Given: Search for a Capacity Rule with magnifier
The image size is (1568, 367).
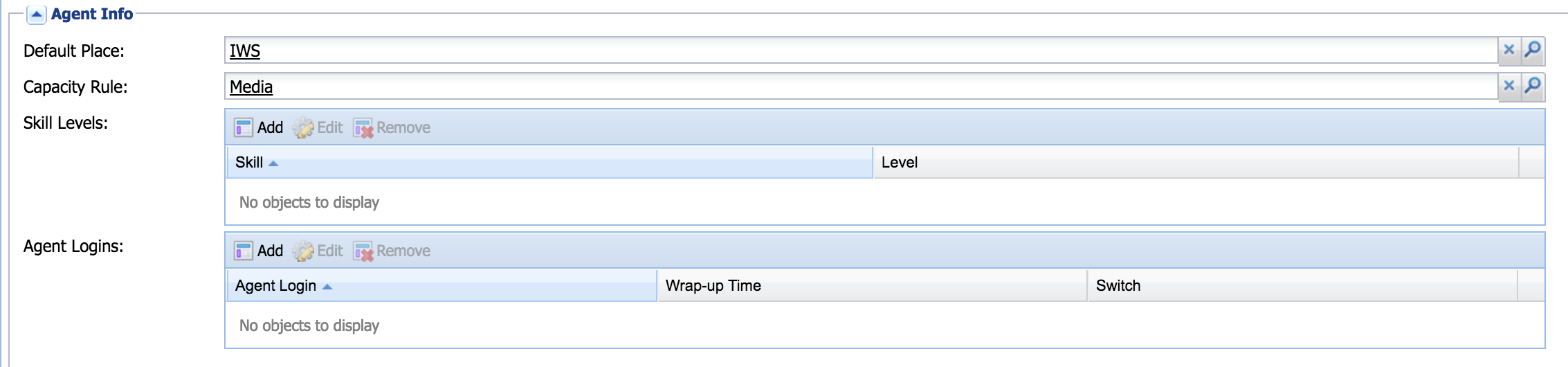Looking at the screenshot, I should click(1533, 86).
